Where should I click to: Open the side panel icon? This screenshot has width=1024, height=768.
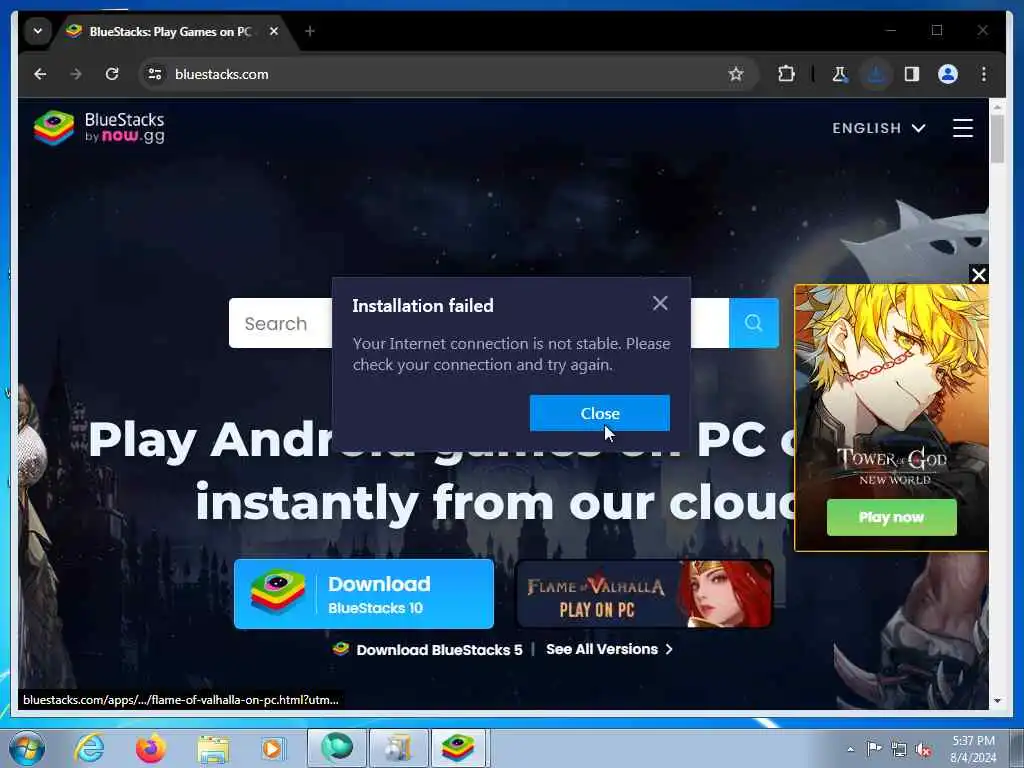pyautogui.click(x=912, y=74)
